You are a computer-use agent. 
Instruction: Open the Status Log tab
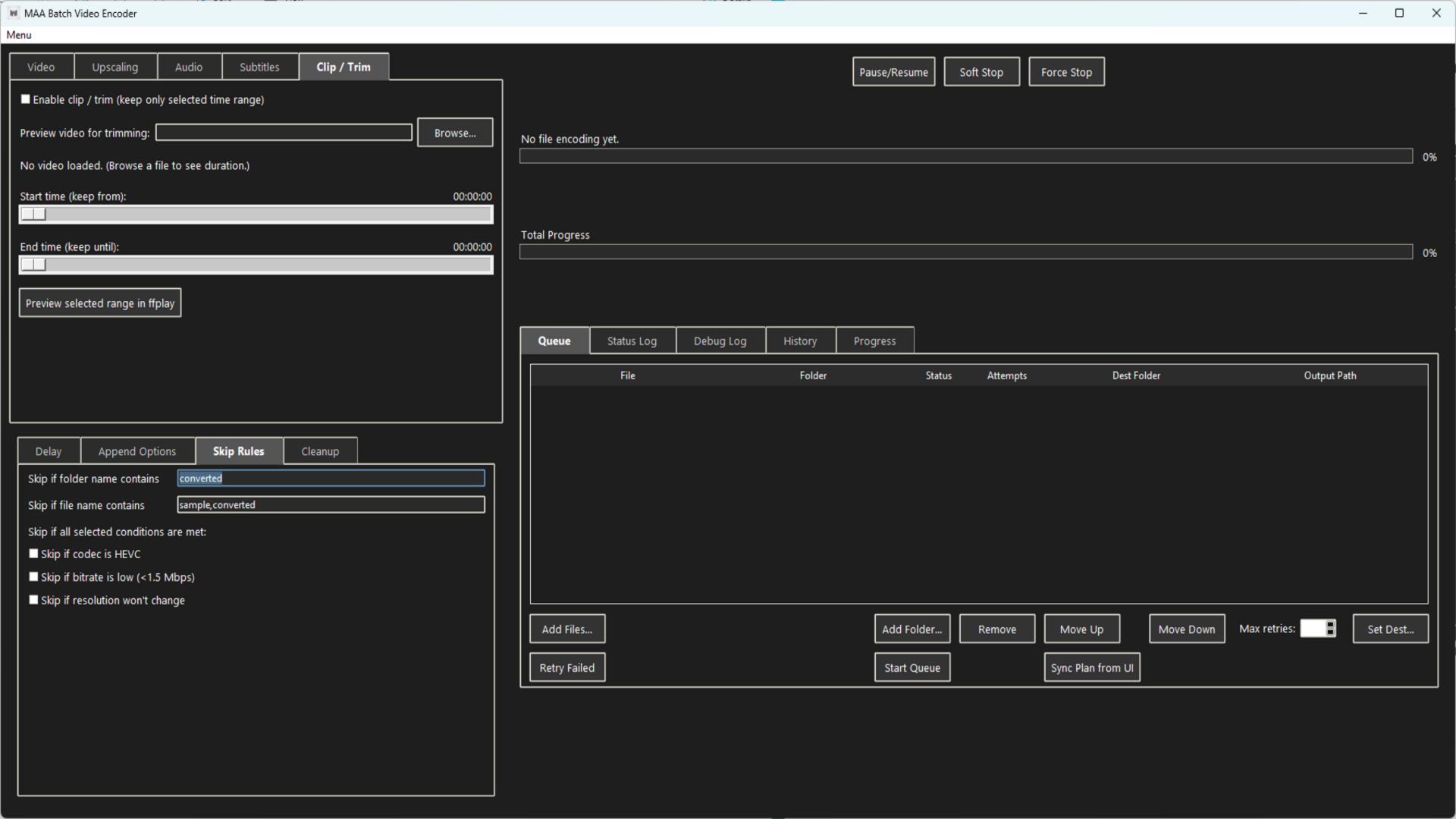click(632, 340)
